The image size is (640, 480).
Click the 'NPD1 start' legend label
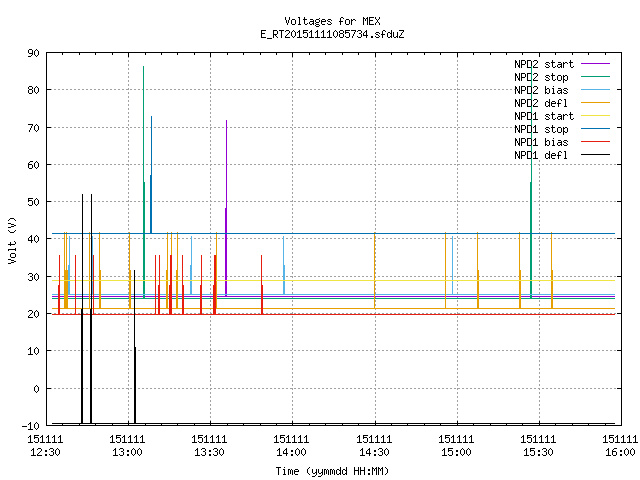coord(544,116)
